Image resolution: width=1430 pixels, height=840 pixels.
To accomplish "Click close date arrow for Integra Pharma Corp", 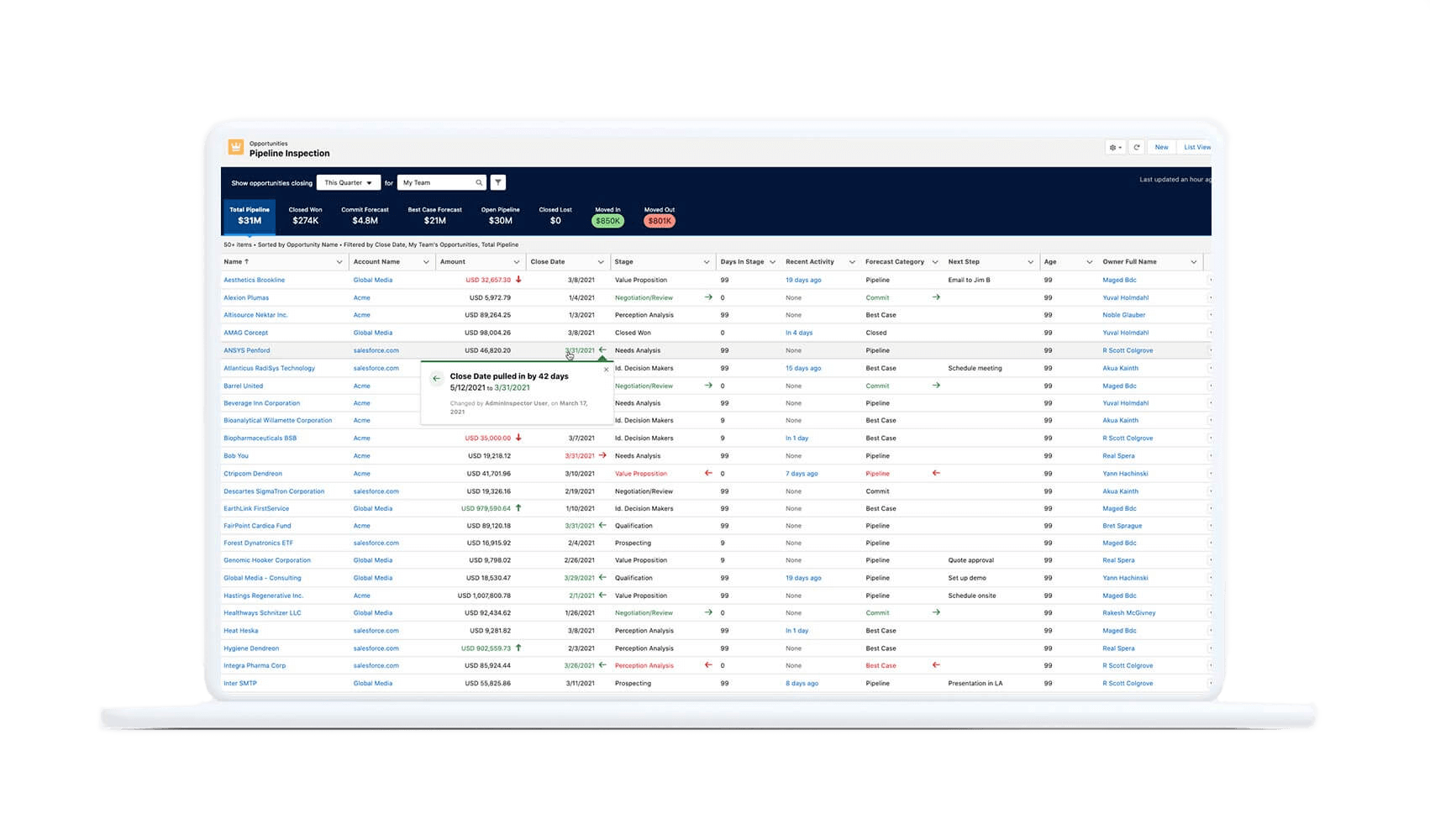I will coord(602,664).
